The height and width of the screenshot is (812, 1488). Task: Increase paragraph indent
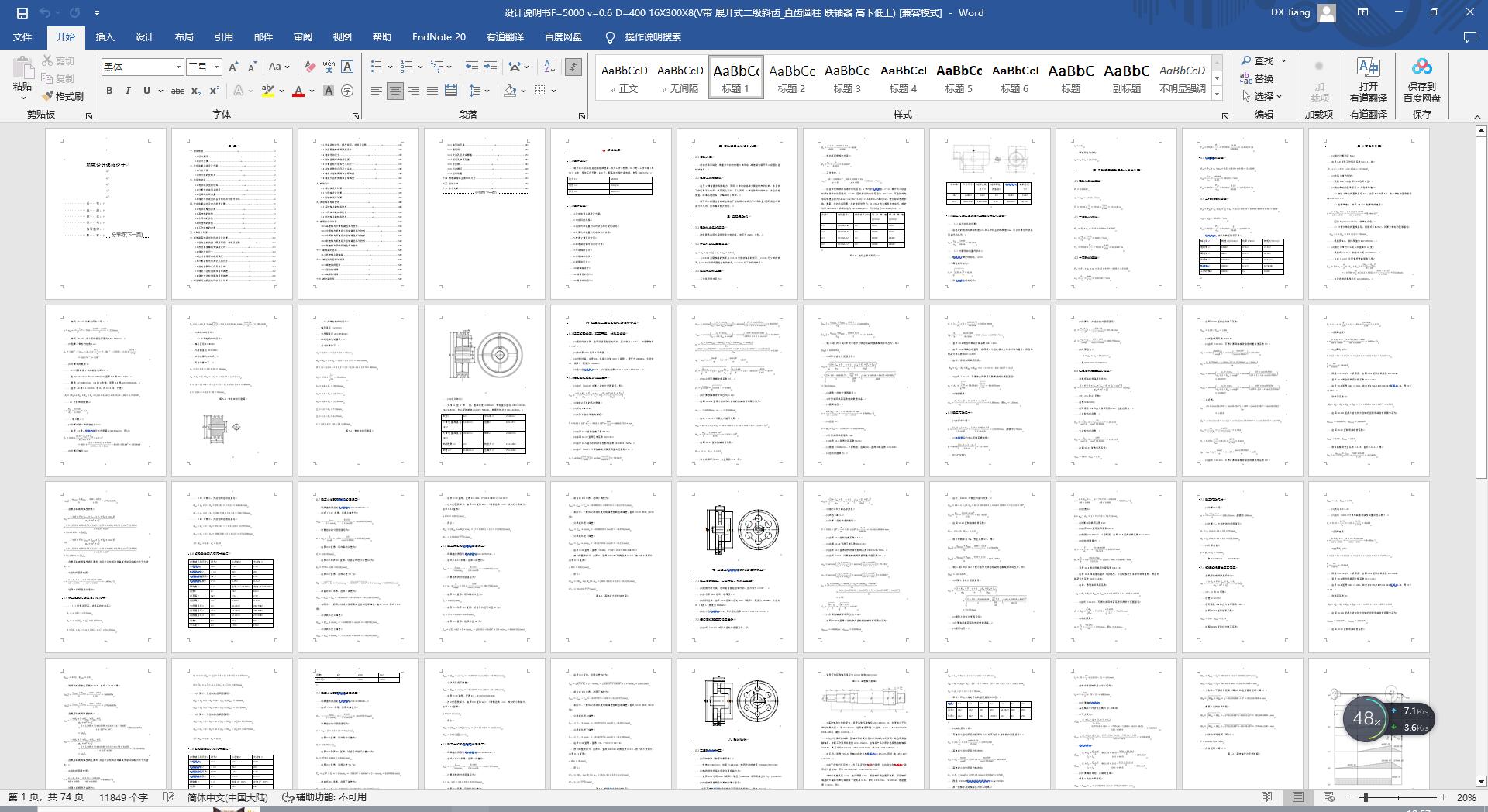(x=491, y=67)
